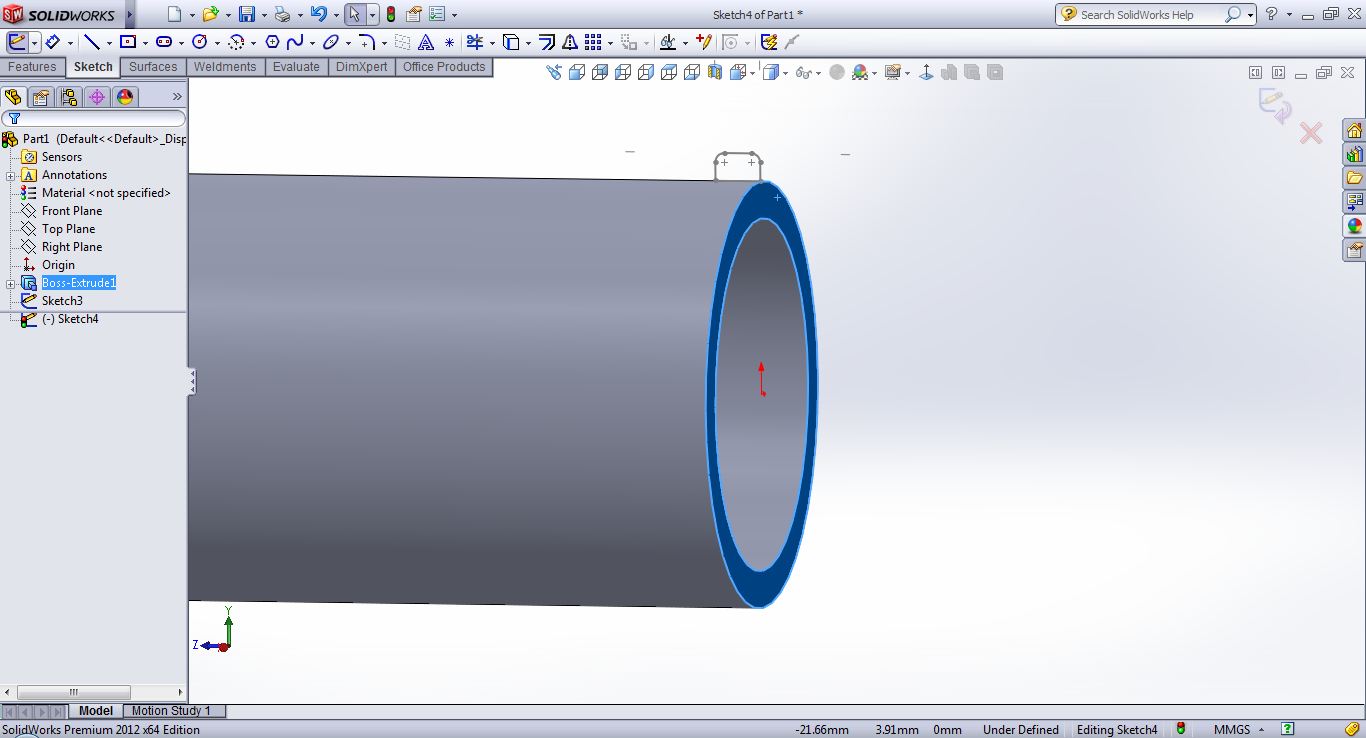Select the Spline tool
The width and height of the screenshot is (1366, 738).
coord(295,42)
